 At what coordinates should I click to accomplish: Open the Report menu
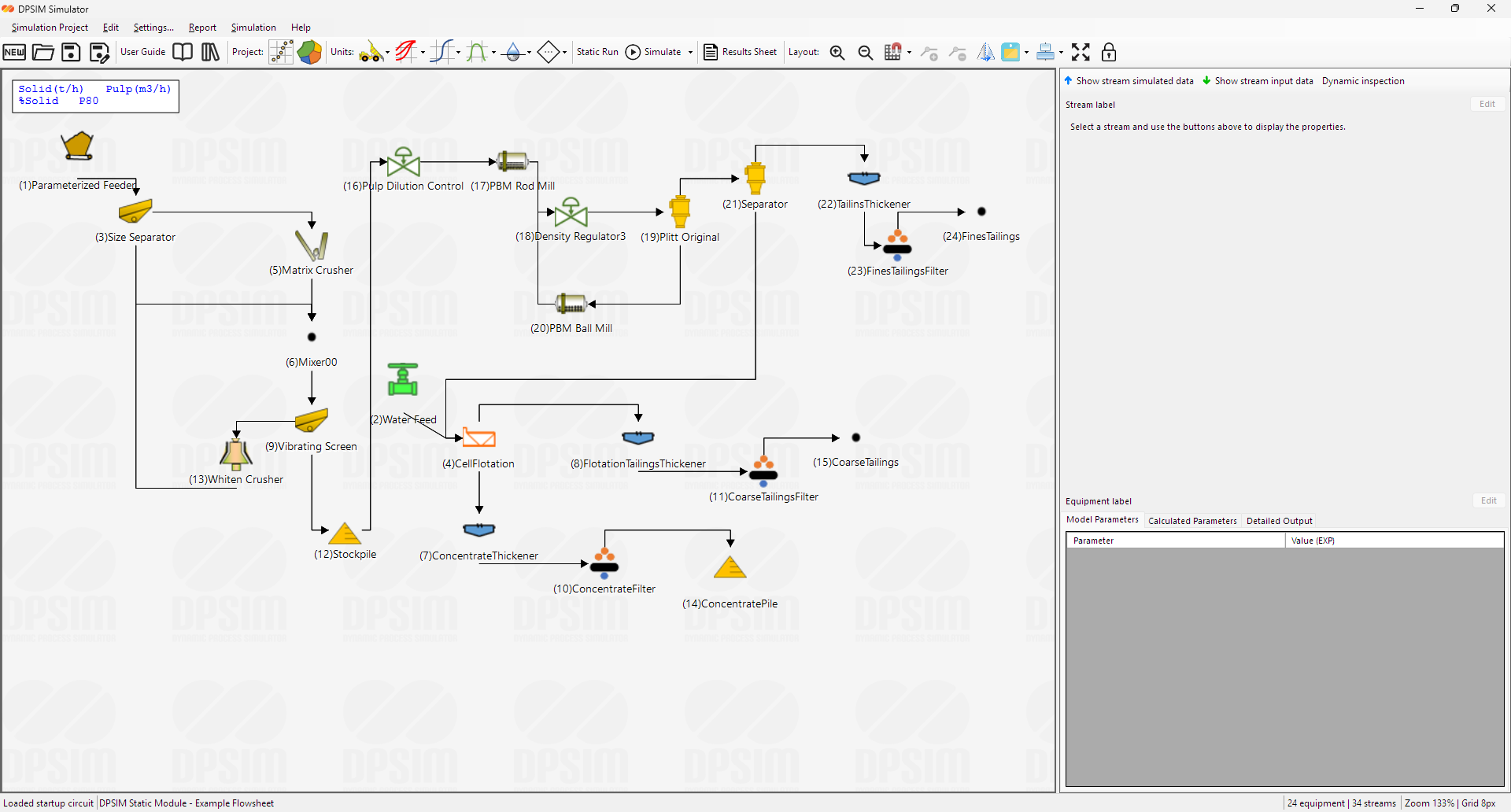[202, 28]
